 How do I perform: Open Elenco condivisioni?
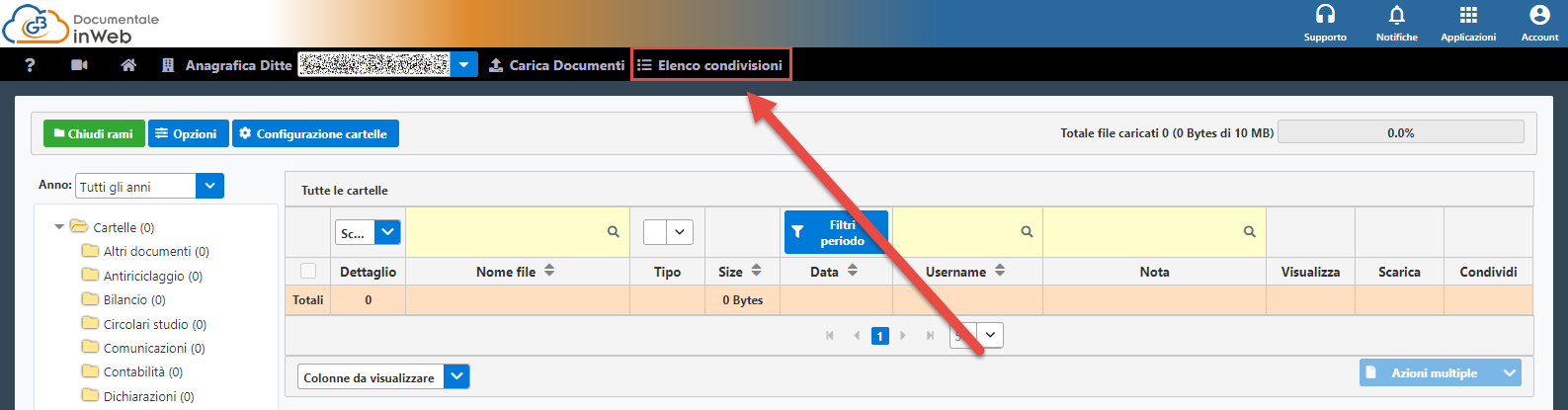coord(710,65)
